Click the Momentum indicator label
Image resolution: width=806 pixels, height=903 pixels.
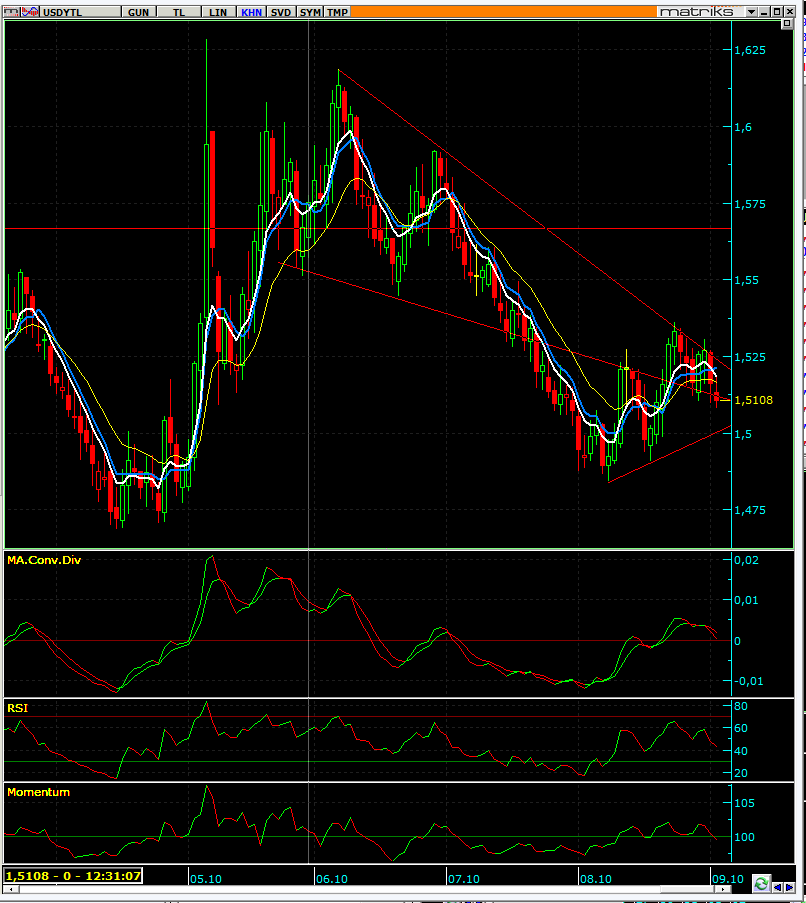click(38, 791)
